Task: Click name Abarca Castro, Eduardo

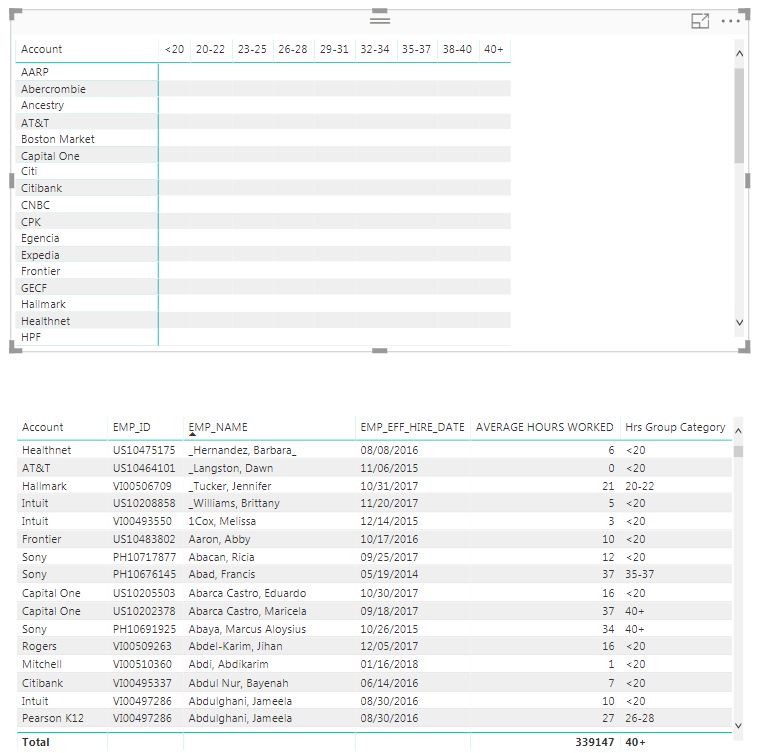Action: click(247, 593)
